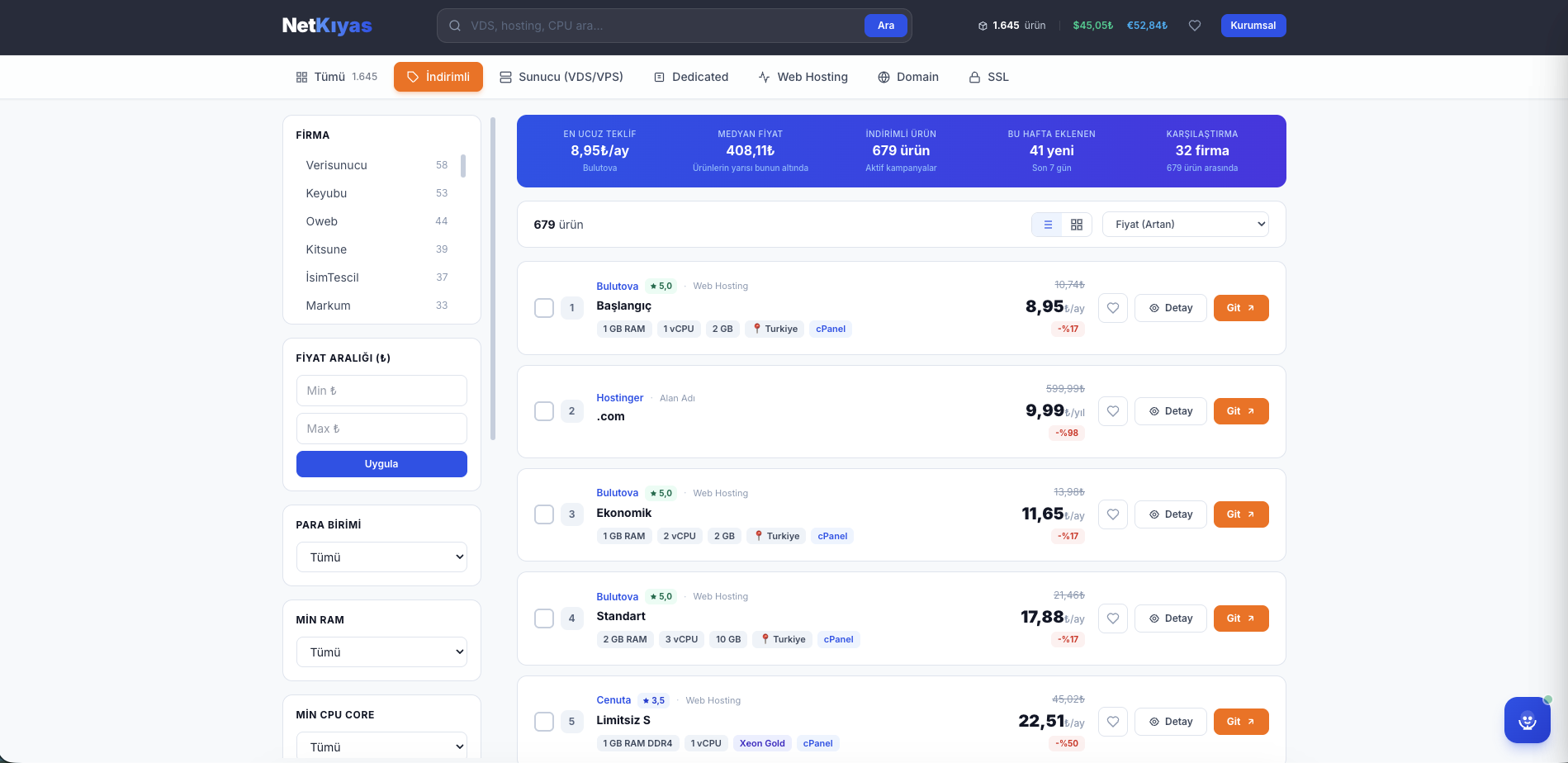The height and width of the screenshot is (763, 1568).
Task: Open the Para Birimi dropdown
Action: (x=381, y=557)
